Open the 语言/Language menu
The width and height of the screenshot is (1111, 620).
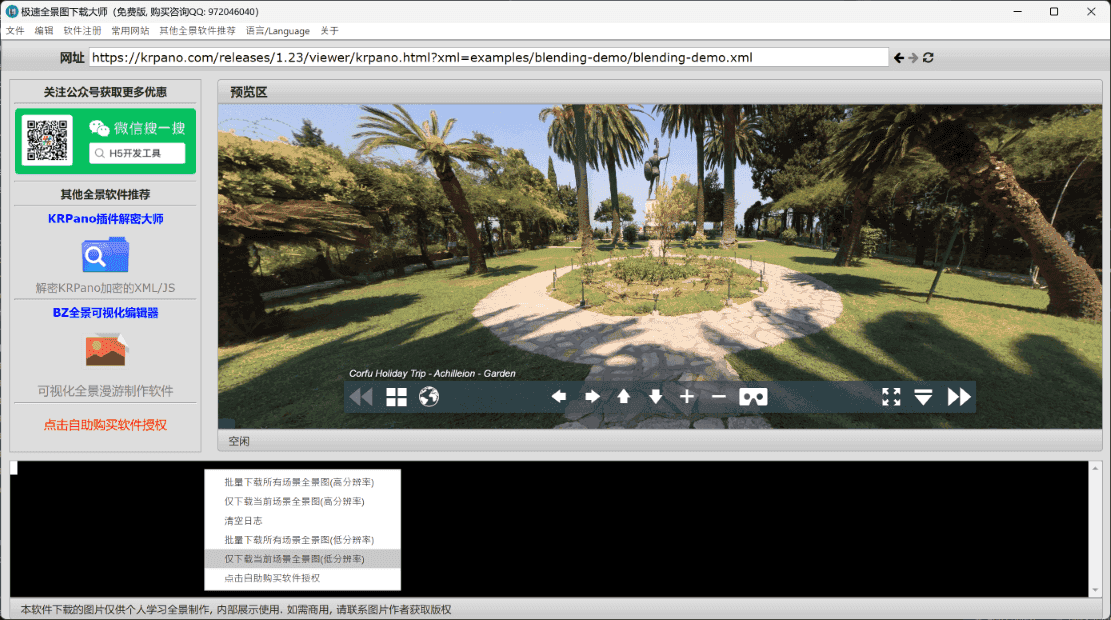click(x=277, y=31)
